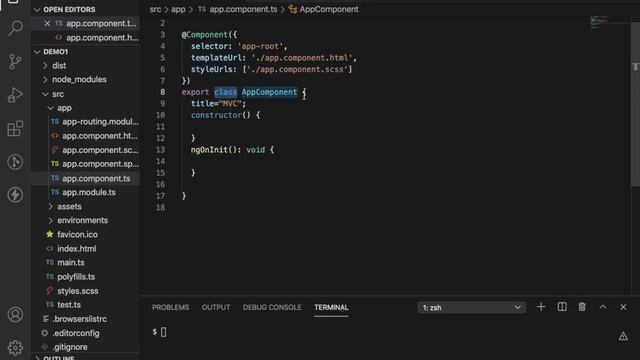This screenshot has height=360, width=640.
Task: Switch to the Debug Console tab
Action: click(x=272, y=307)
